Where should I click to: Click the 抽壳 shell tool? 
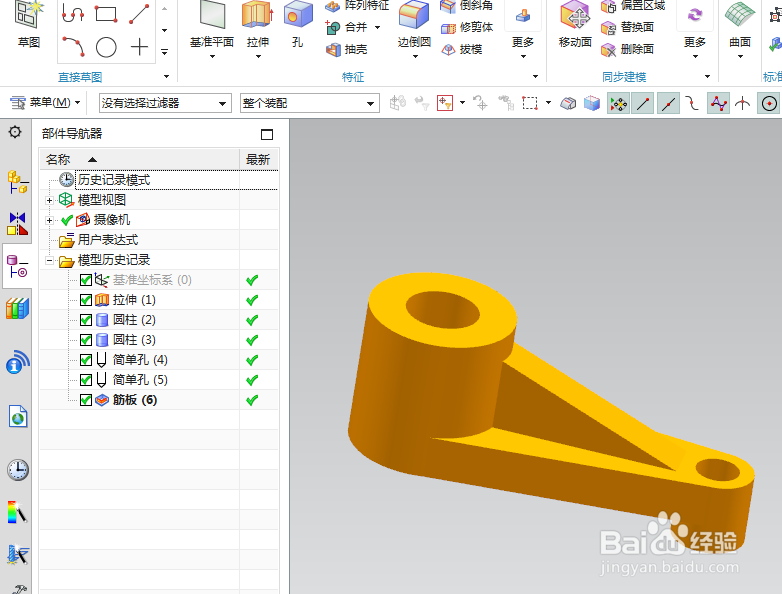(x=347, y=49)
